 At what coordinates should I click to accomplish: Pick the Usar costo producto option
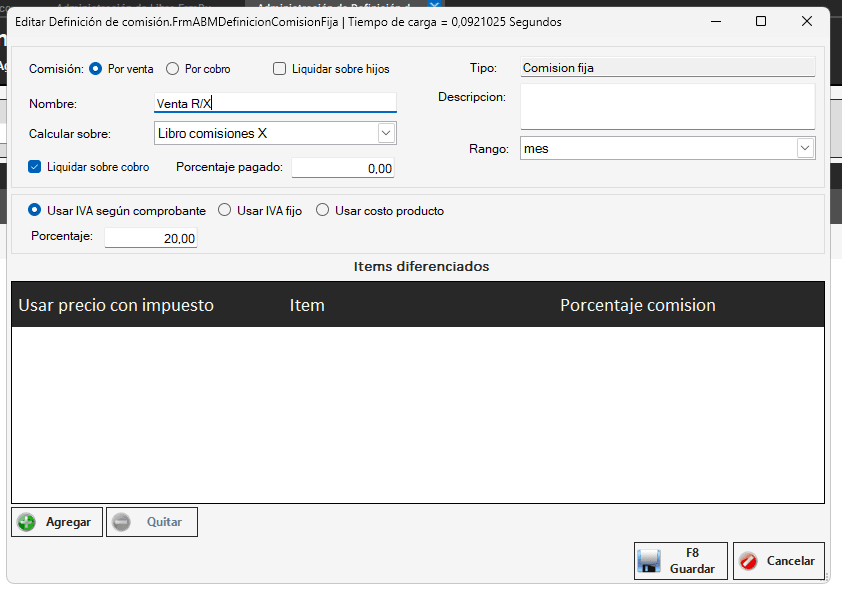[x=323, y=211]
